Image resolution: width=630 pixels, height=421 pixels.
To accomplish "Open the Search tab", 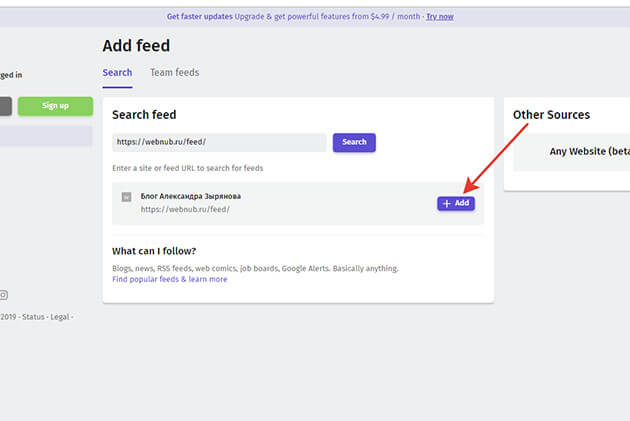I will point(117,73).
